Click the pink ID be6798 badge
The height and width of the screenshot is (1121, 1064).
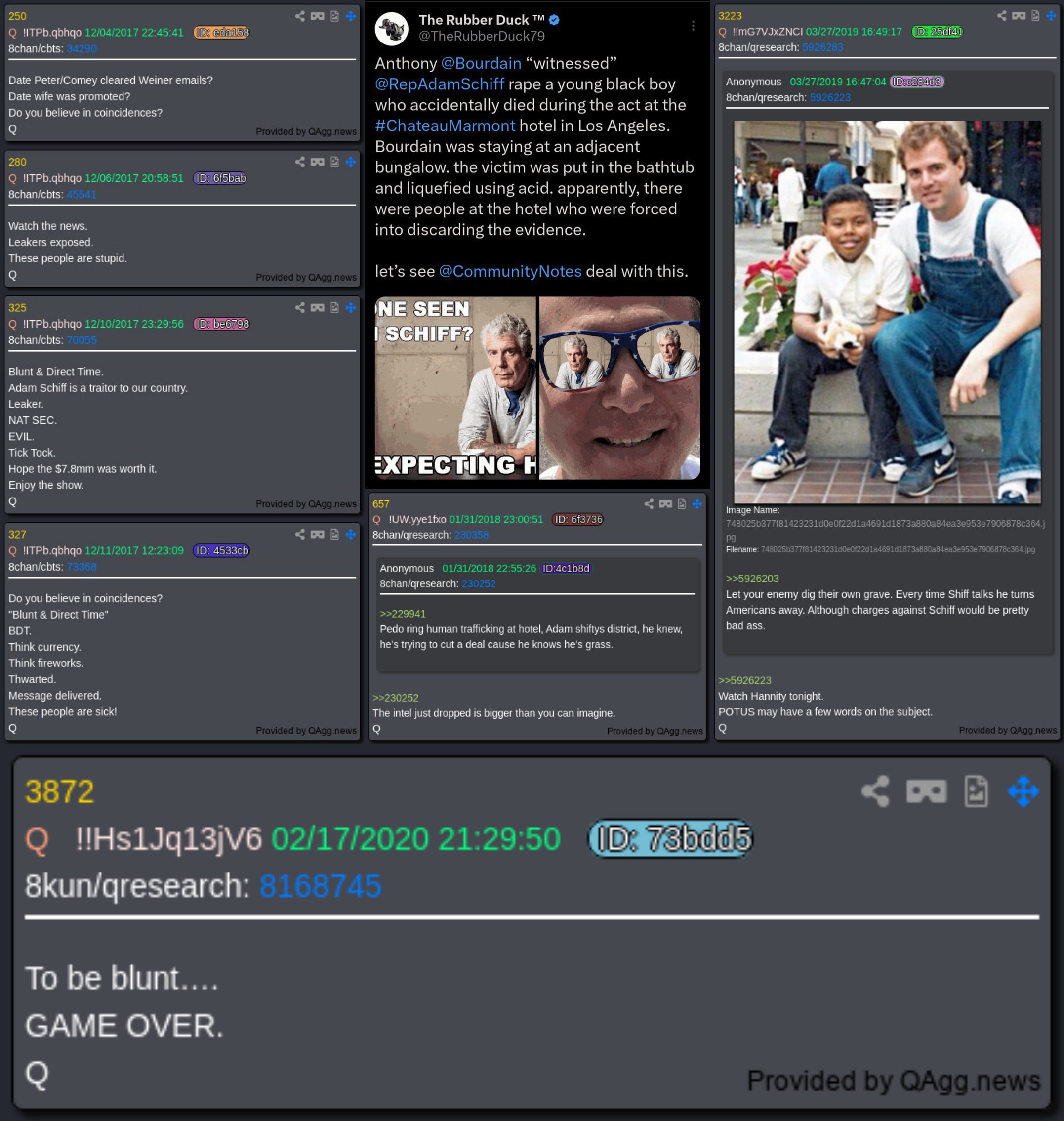point(222,325)
